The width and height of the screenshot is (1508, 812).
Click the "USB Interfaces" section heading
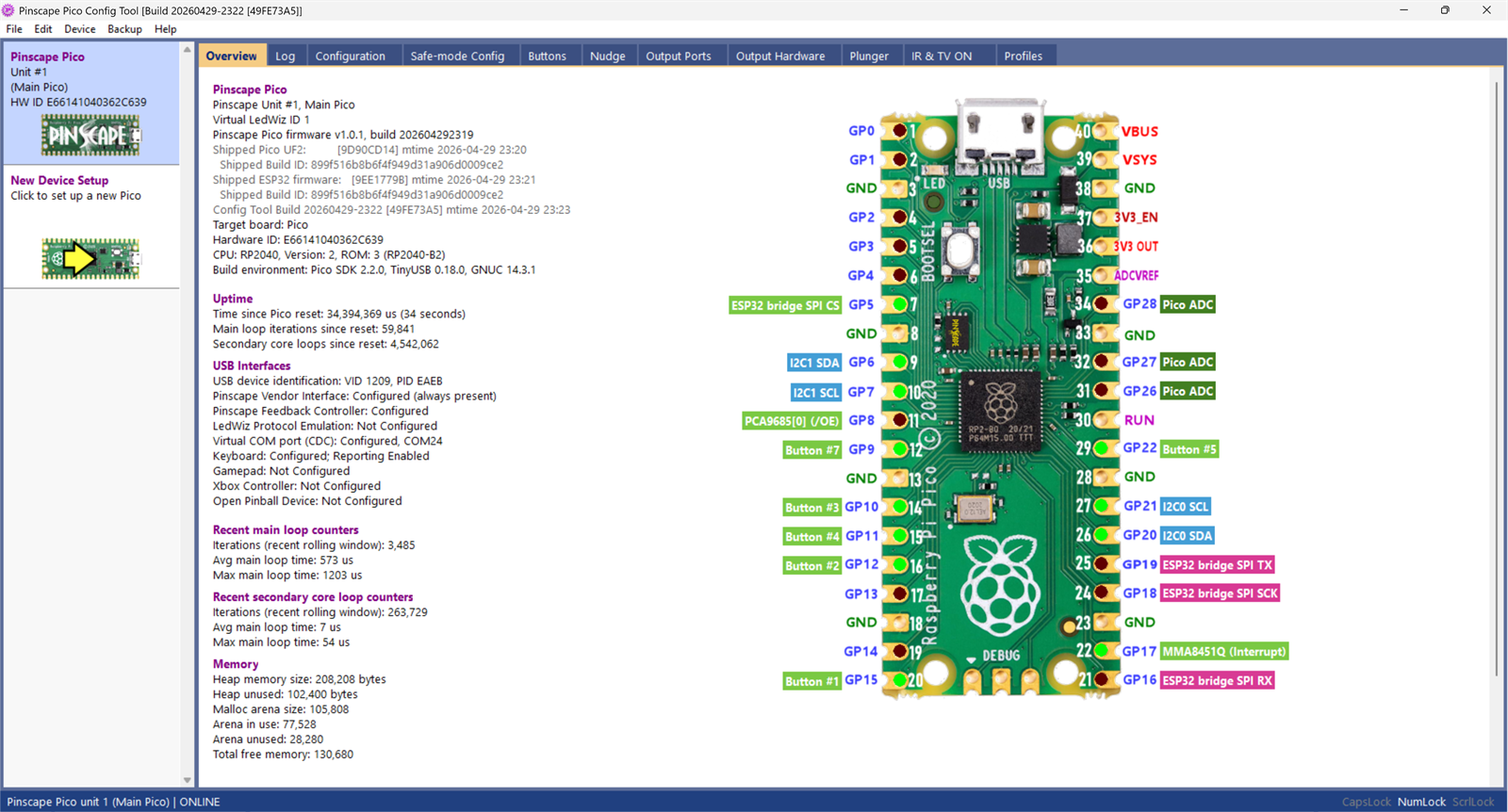point(252,365)
